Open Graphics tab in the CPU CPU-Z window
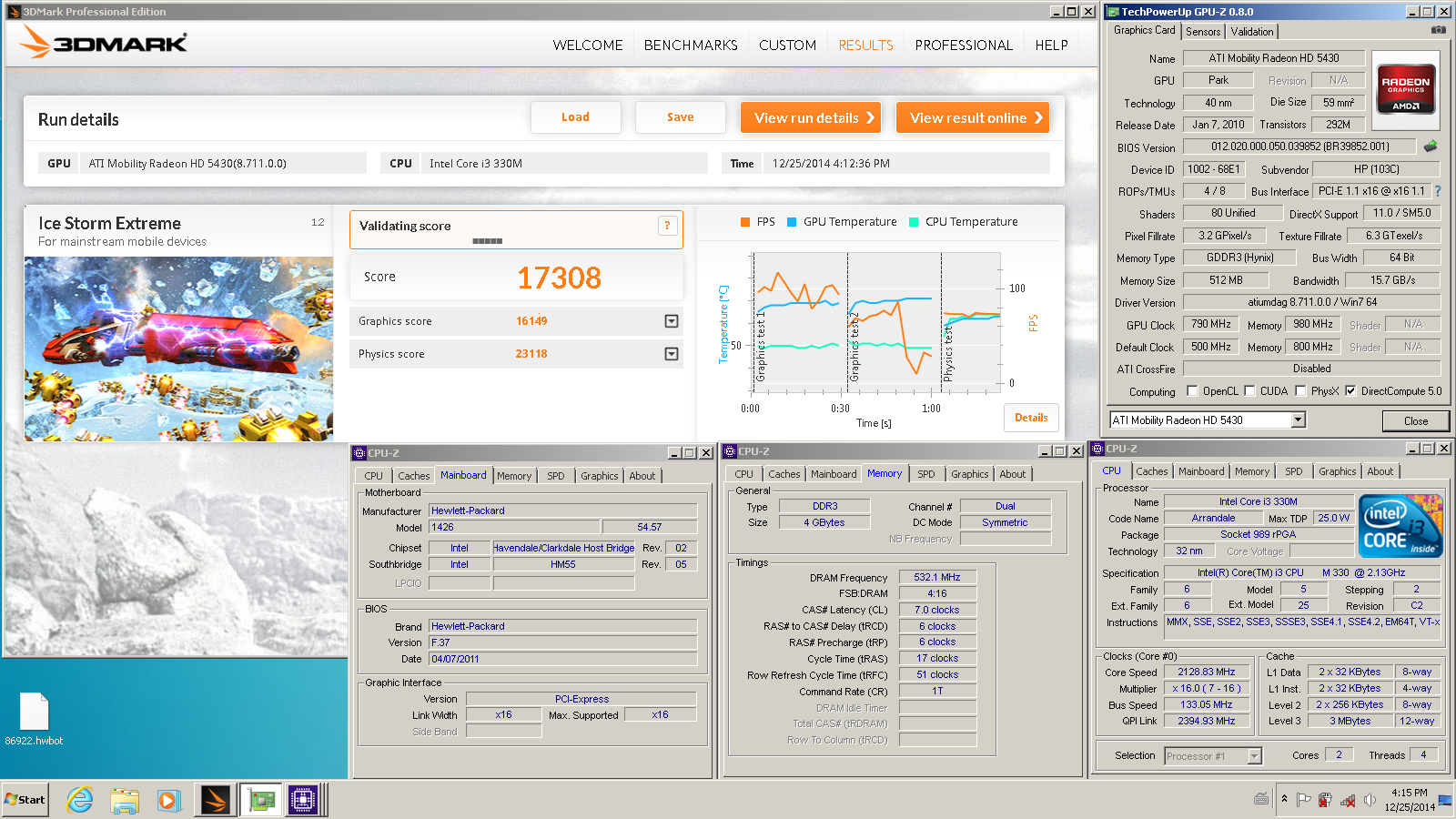Viewport: 1456px width, 819px height. click(1337, 471)
